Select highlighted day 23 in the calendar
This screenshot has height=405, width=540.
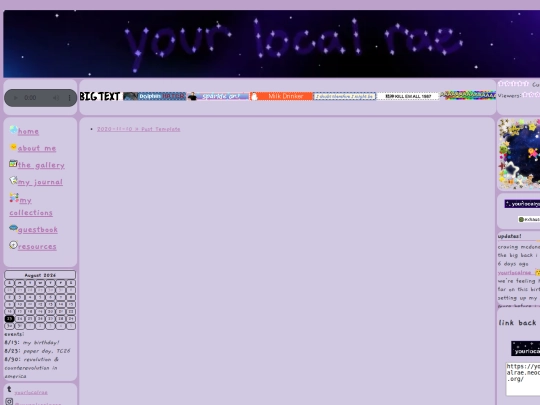pos(10,319)
